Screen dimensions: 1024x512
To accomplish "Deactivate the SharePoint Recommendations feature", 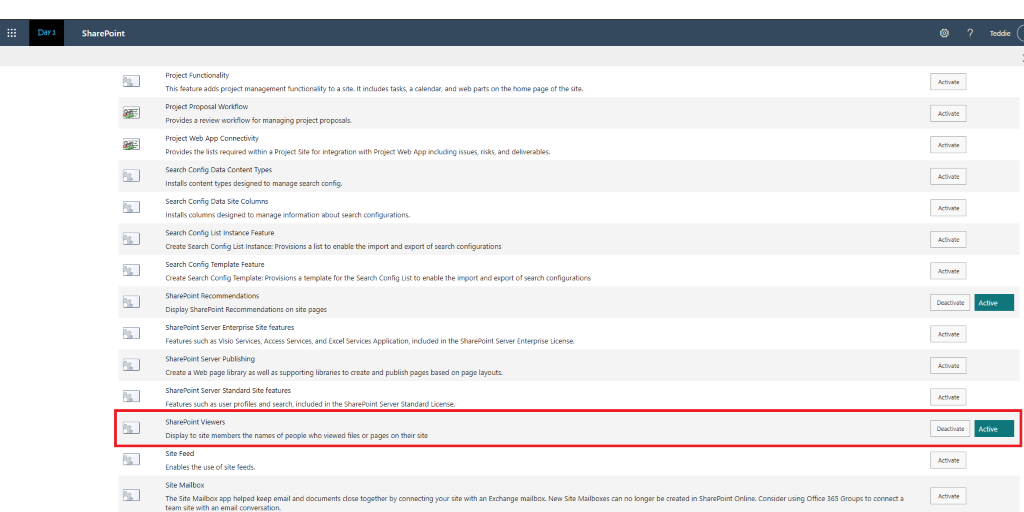I will click(950, 302).
